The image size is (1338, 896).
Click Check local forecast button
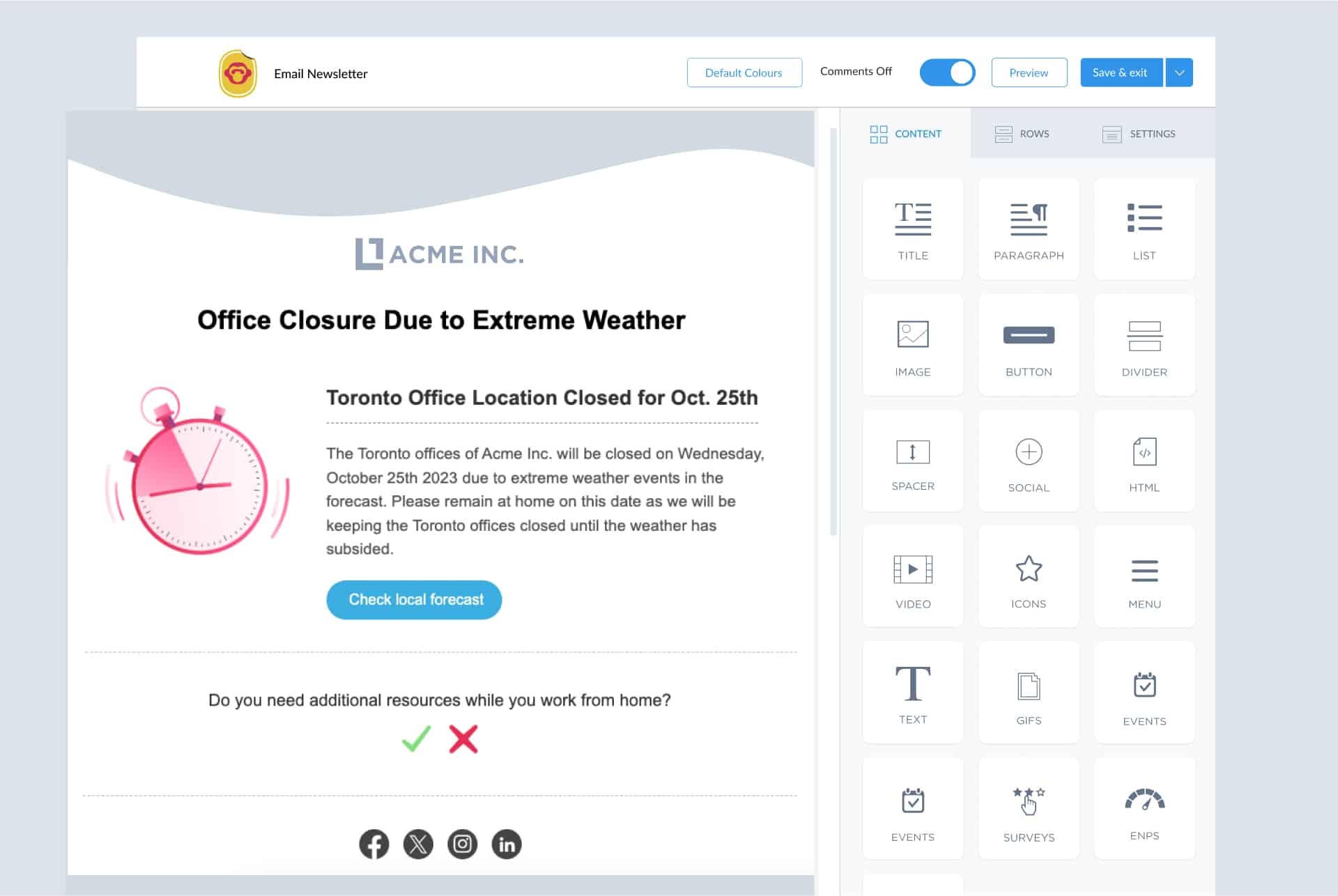click(x=415, y=599)
